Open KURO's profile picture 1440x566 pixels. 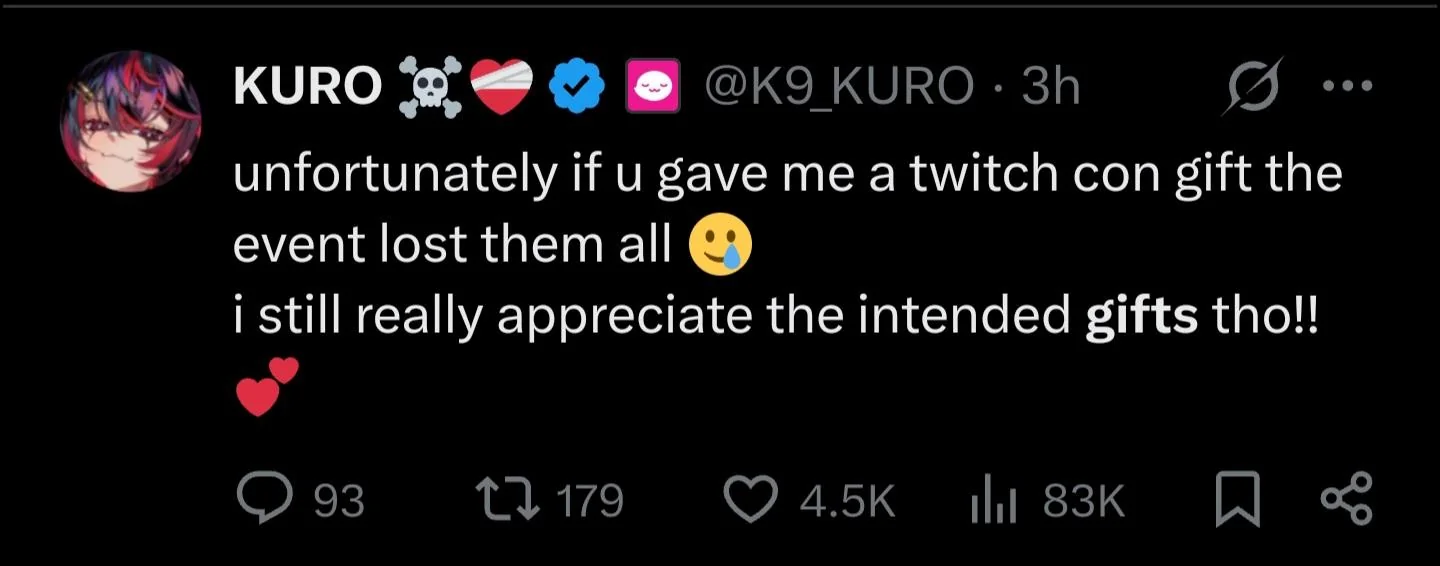pos(132,122)
